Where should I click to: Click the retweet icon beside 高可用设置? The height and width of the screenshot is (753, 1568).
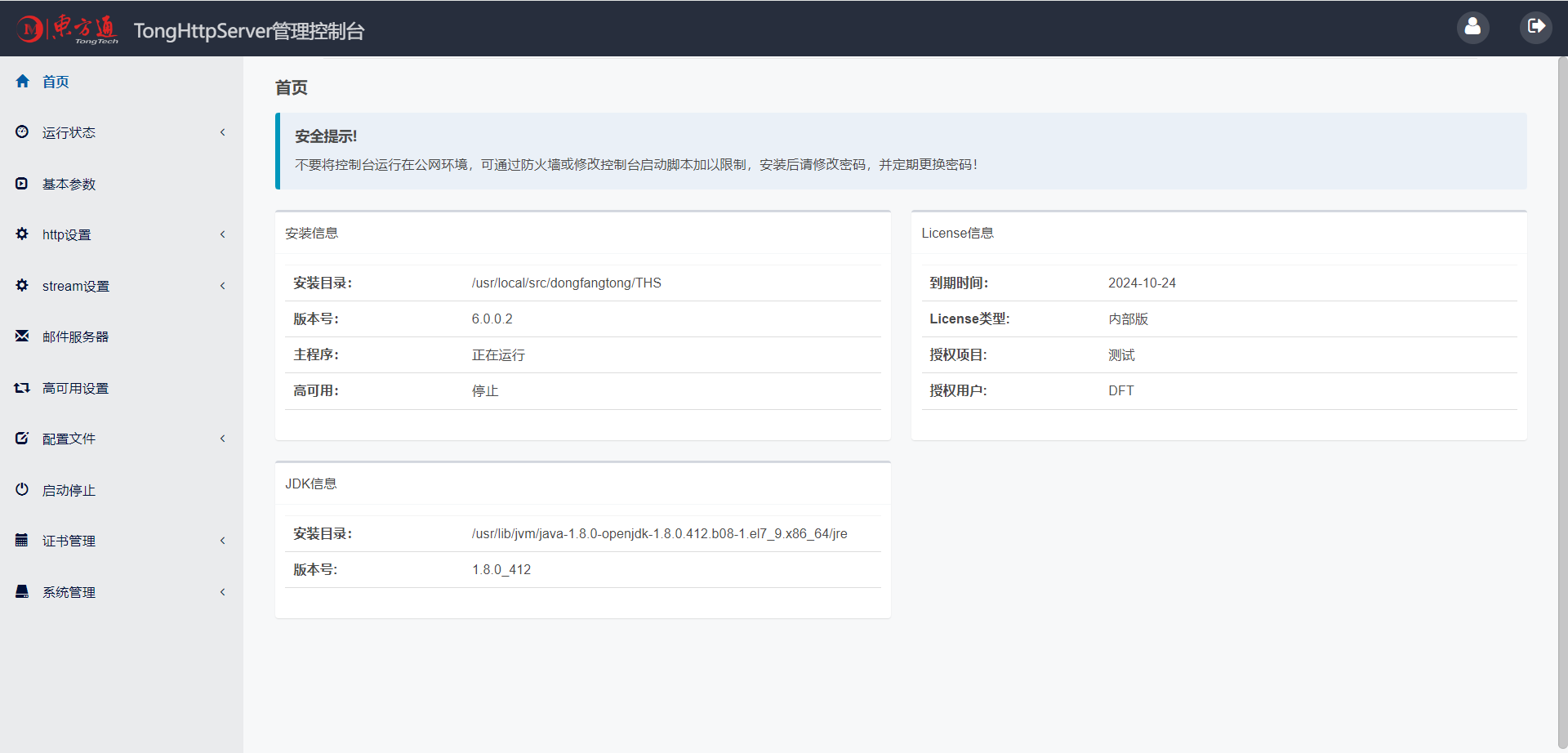(x=22, y=387)
